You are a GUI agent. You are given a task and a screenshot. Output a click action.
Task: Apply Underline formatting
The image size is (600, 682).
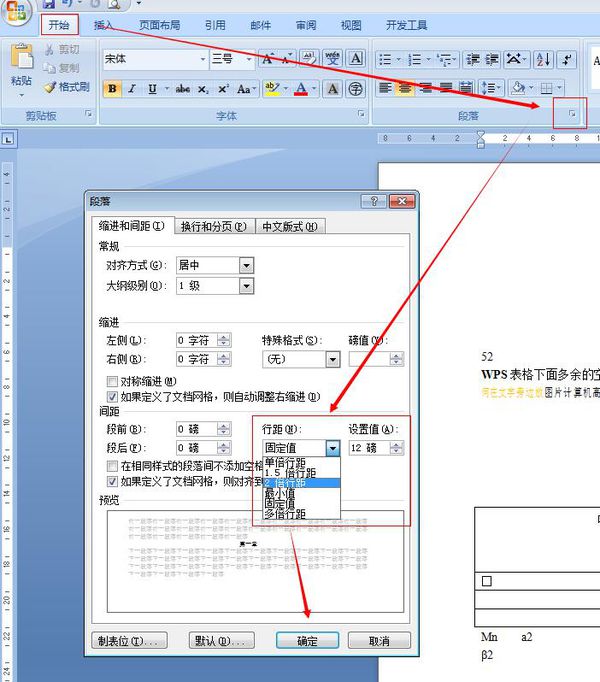(152, 89)
